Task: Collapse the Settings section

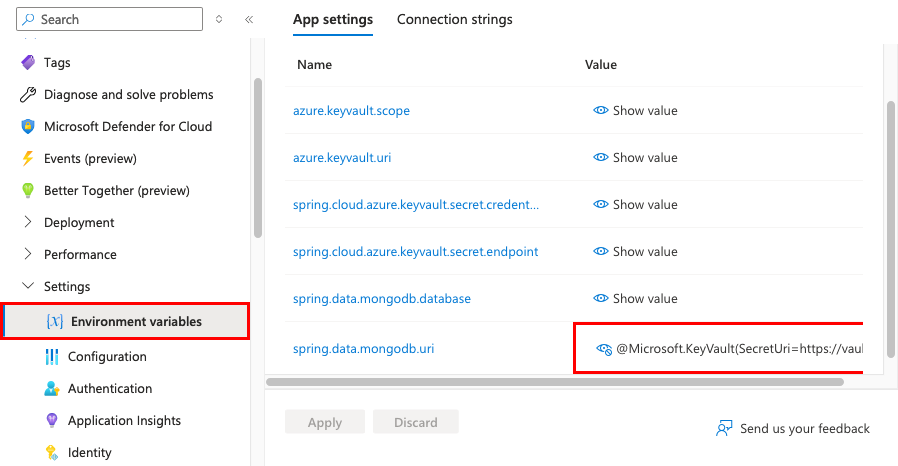Action: coord(28,286)
